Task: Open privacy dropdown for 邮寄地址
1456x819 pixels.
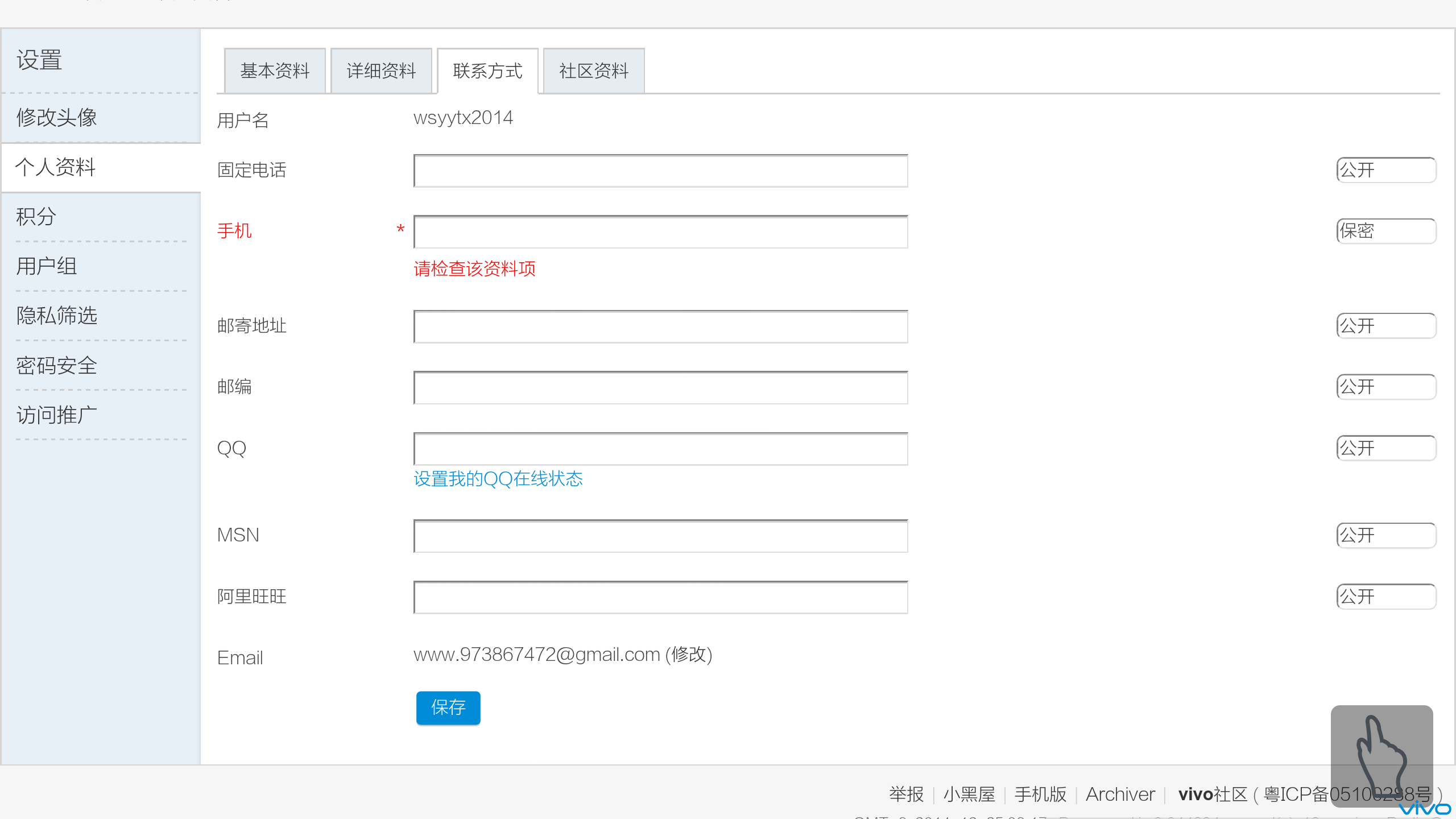Action: [1386, 326]
